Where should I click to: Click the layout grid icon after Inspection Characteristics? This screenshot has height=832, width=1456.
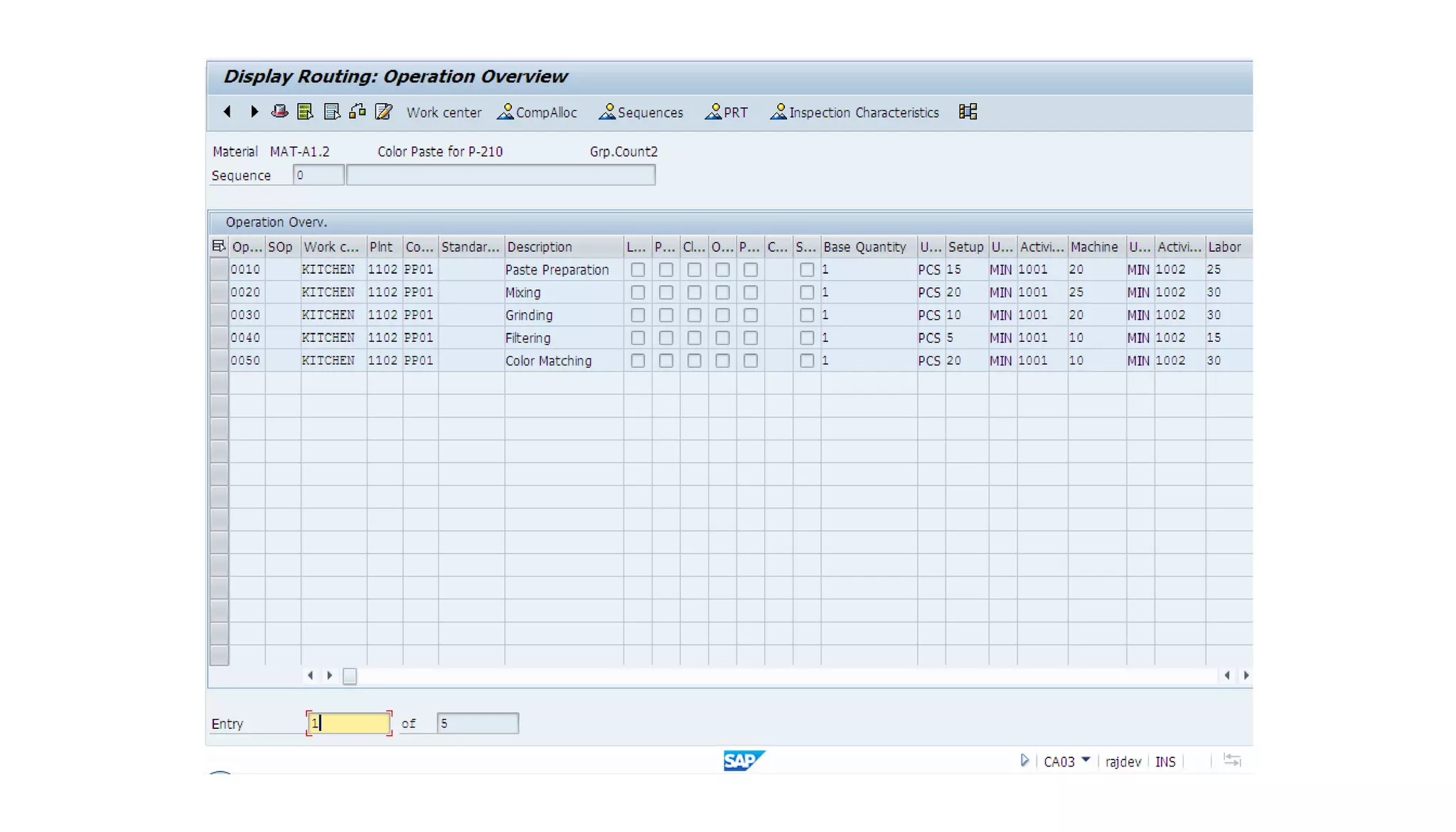[x=968, y=112]
